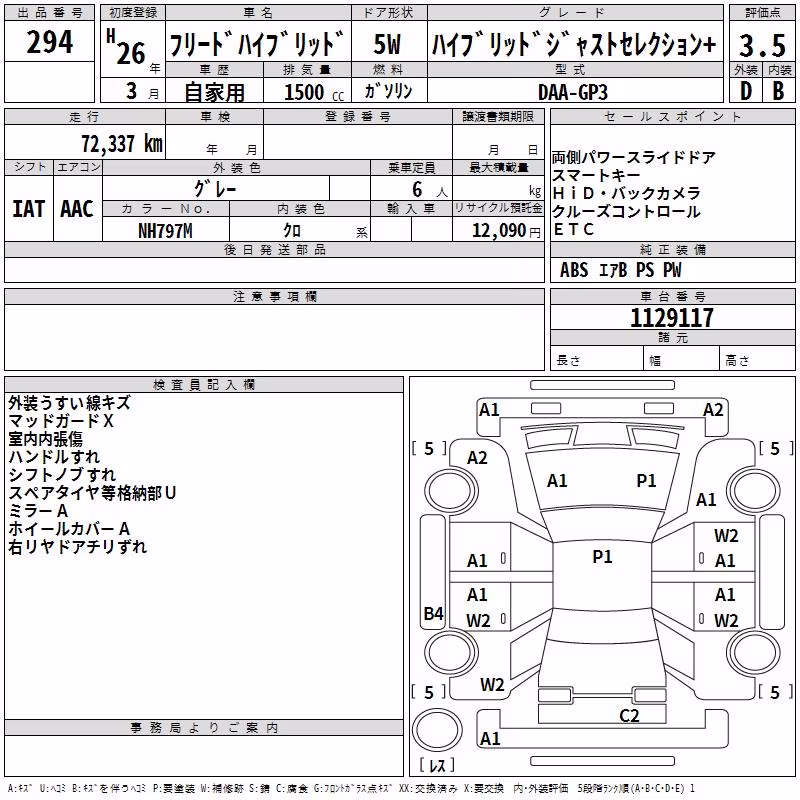800x800 pixels.
Task: Click the 注意事項欄 header
Action: pos(275,296)
